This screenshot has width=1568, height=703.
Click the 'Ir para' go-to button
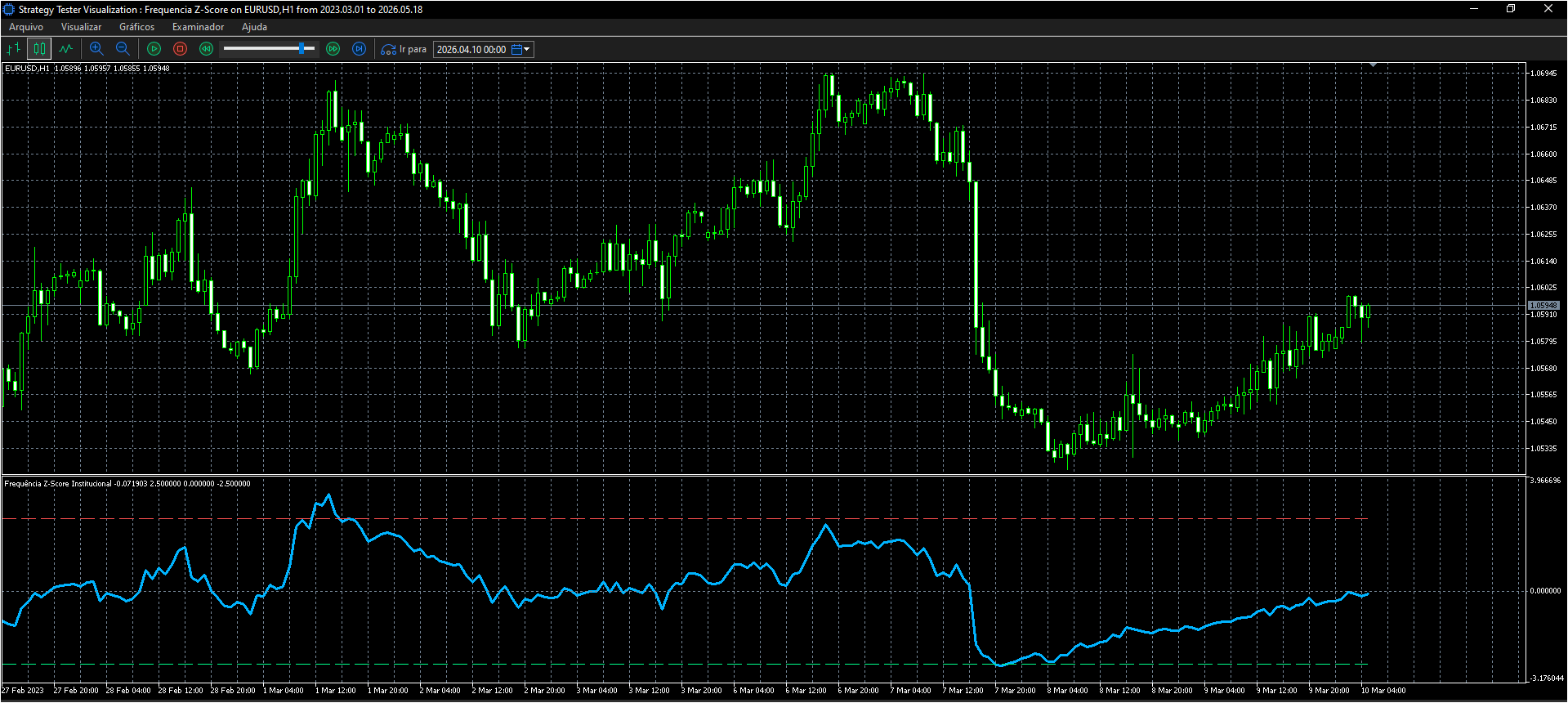pos(404,49)
